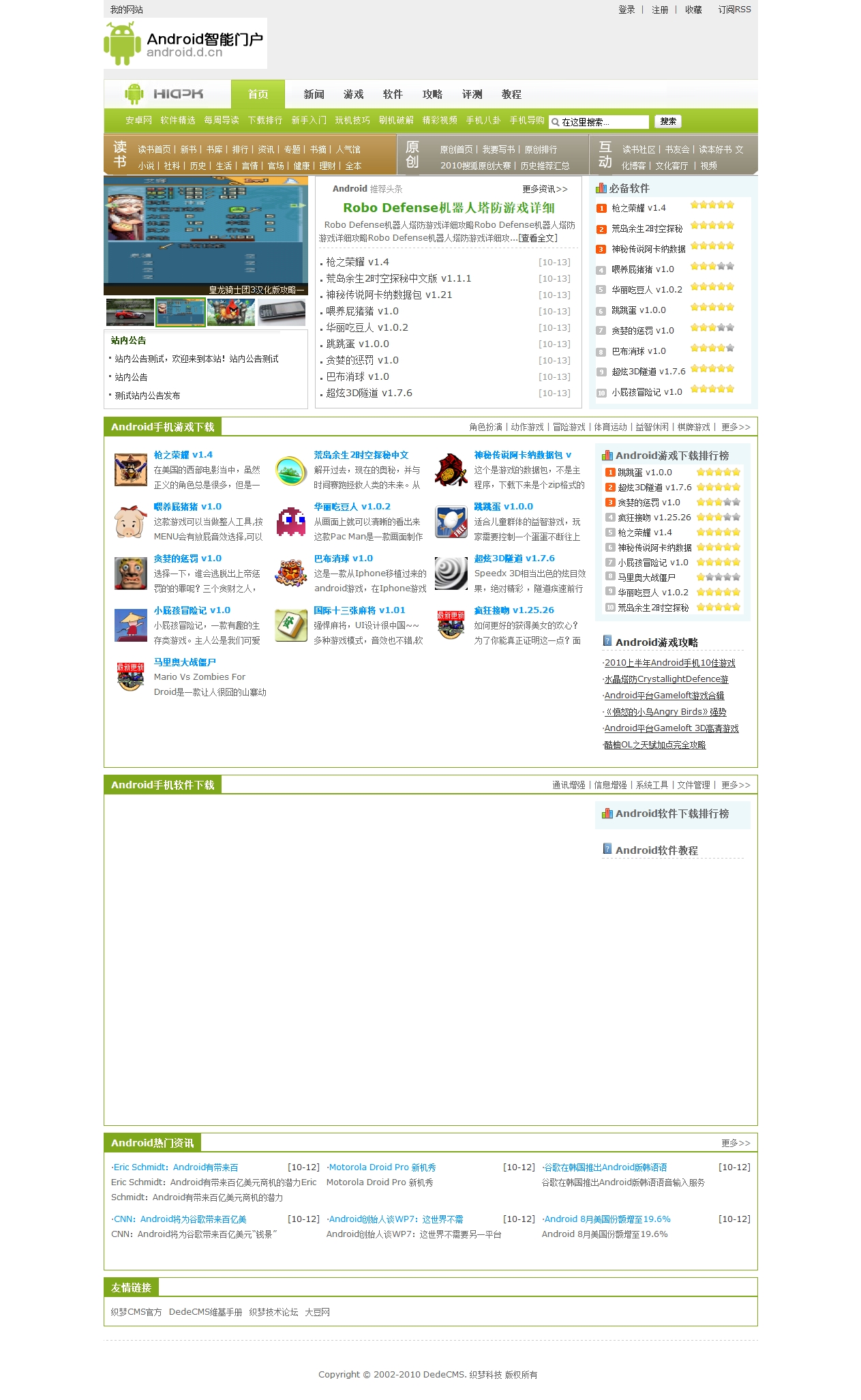Click chart icon beside 必备软件
The width and height of the screenshot is (861, 1400).
pyautogui.click(x=601, y=188)
